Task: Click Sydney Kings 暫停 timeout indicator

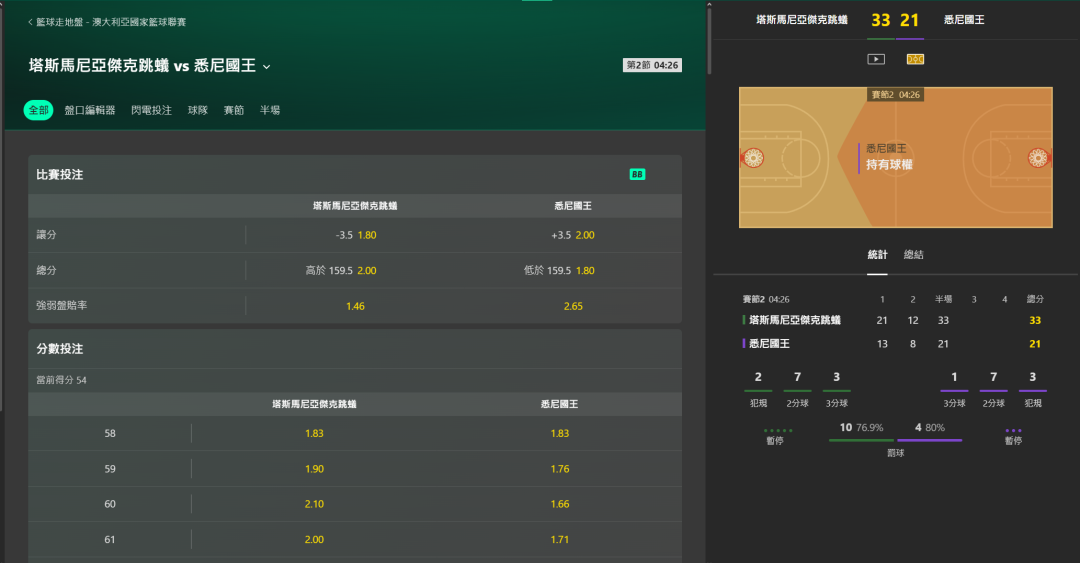Action: 1013,436
